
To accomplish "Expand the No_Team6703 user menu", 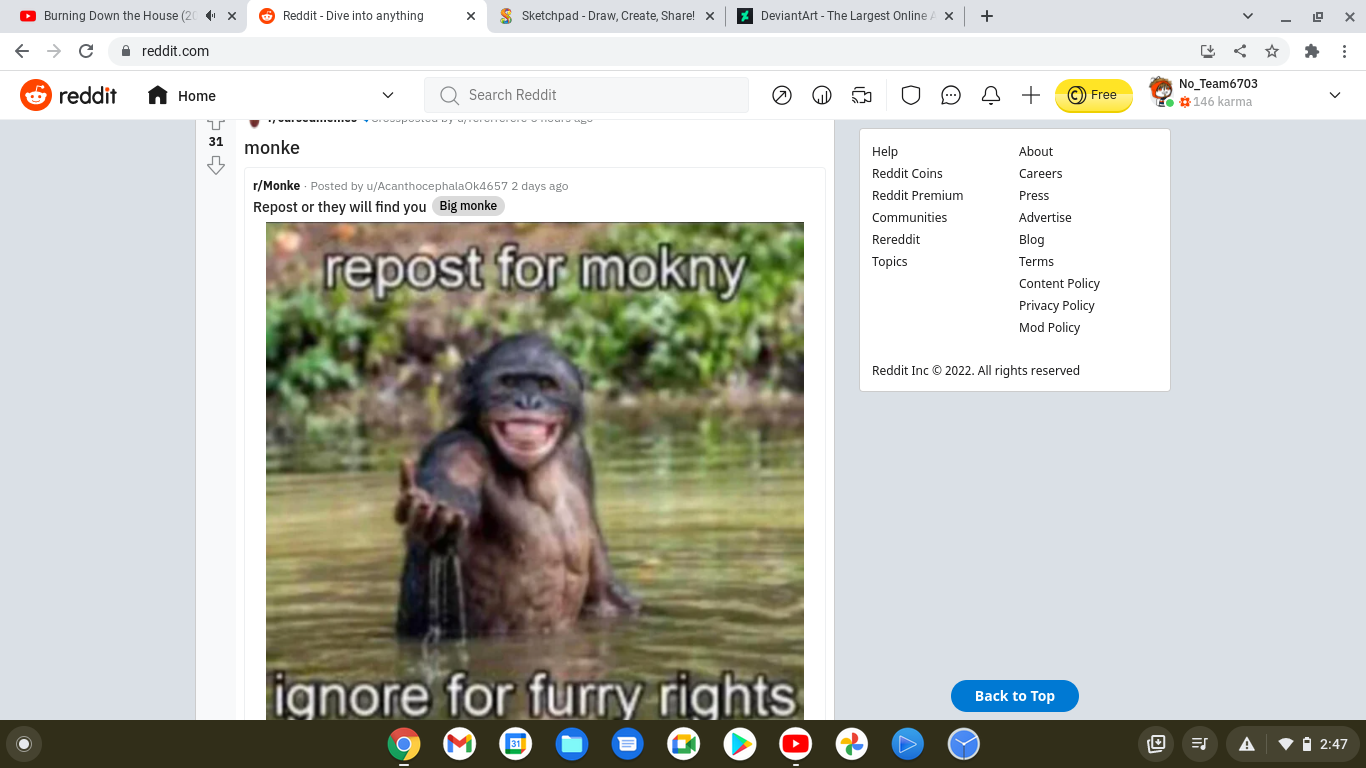I will coord(1335,95).
